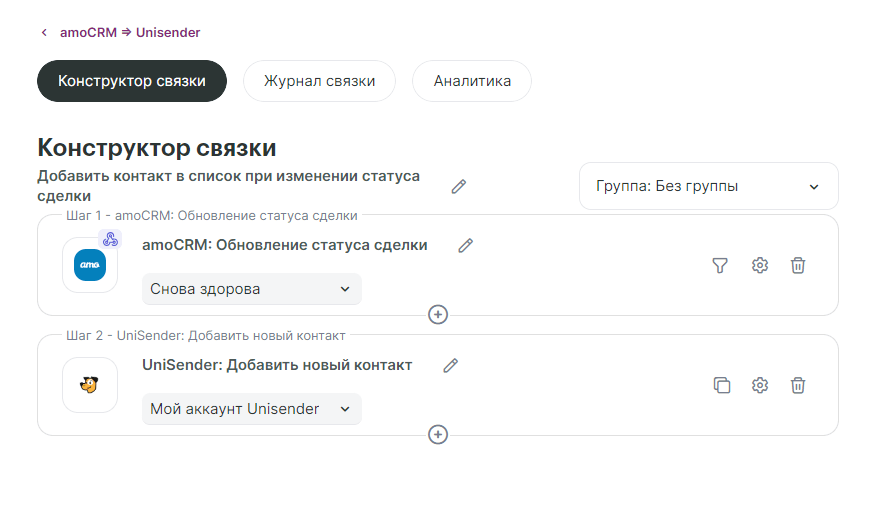This screenshot has height=508, width=873.
Task: Open the Аналитика tab
Action: 472,81
